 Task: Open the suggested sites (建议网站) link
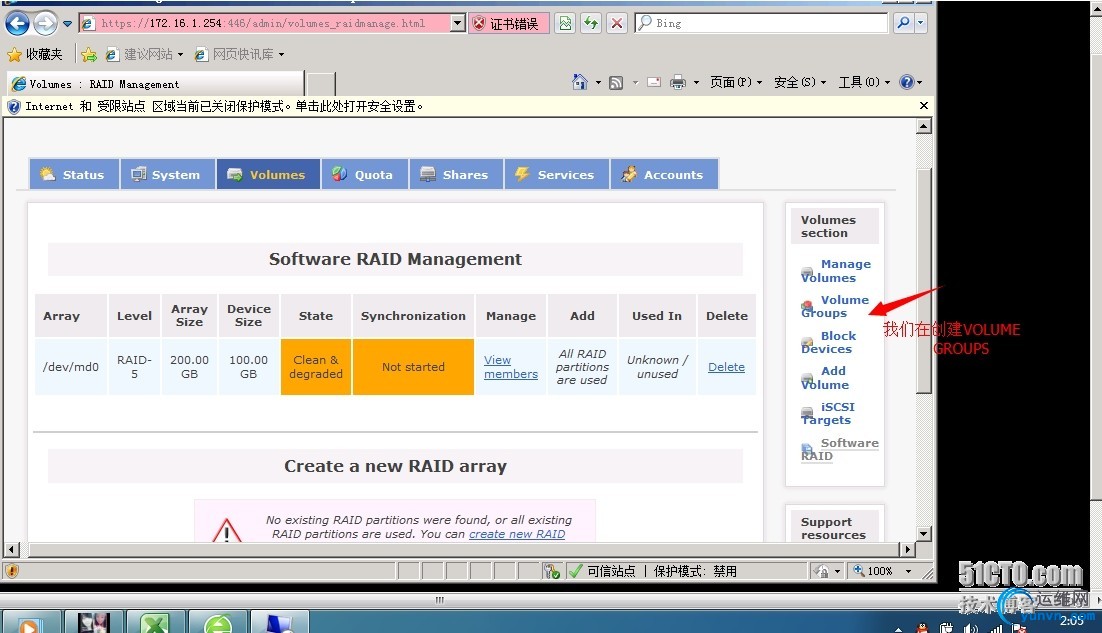coord(143,54)
